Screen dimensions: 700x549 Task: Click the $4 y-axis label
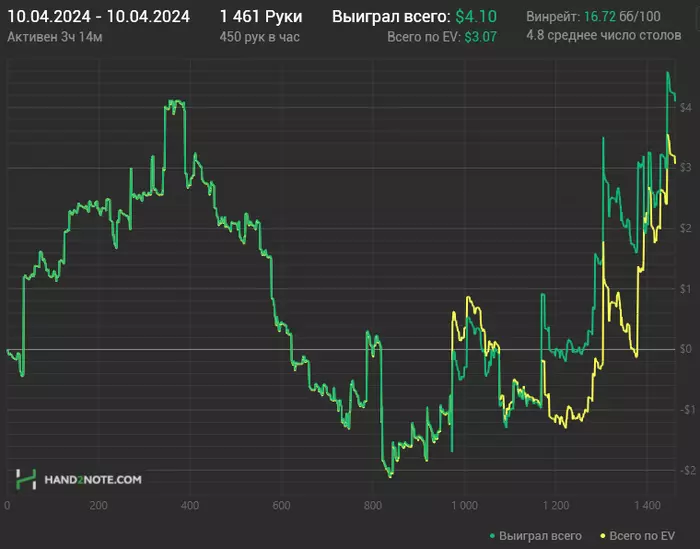click(686, 107)
